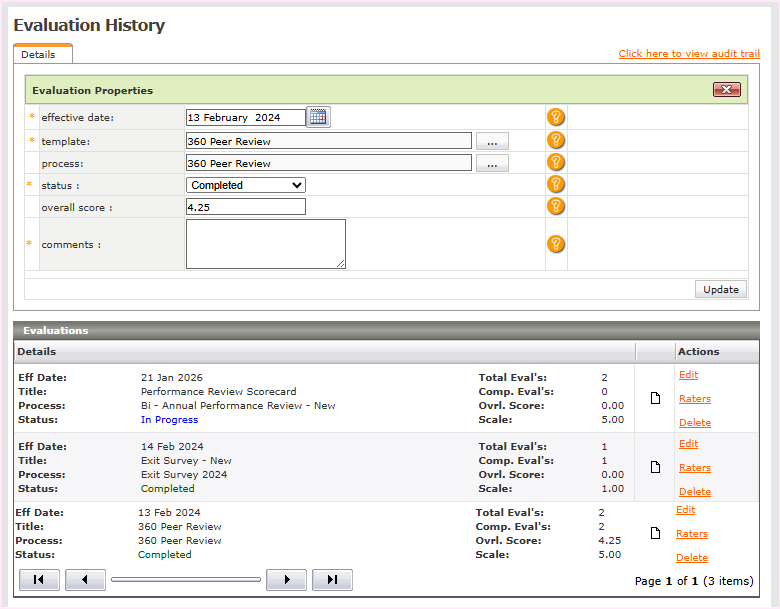The height and width of the screenshot is (609, 780).
Task: Click help icon beside the status dropdown
Action: pos(556,185)
